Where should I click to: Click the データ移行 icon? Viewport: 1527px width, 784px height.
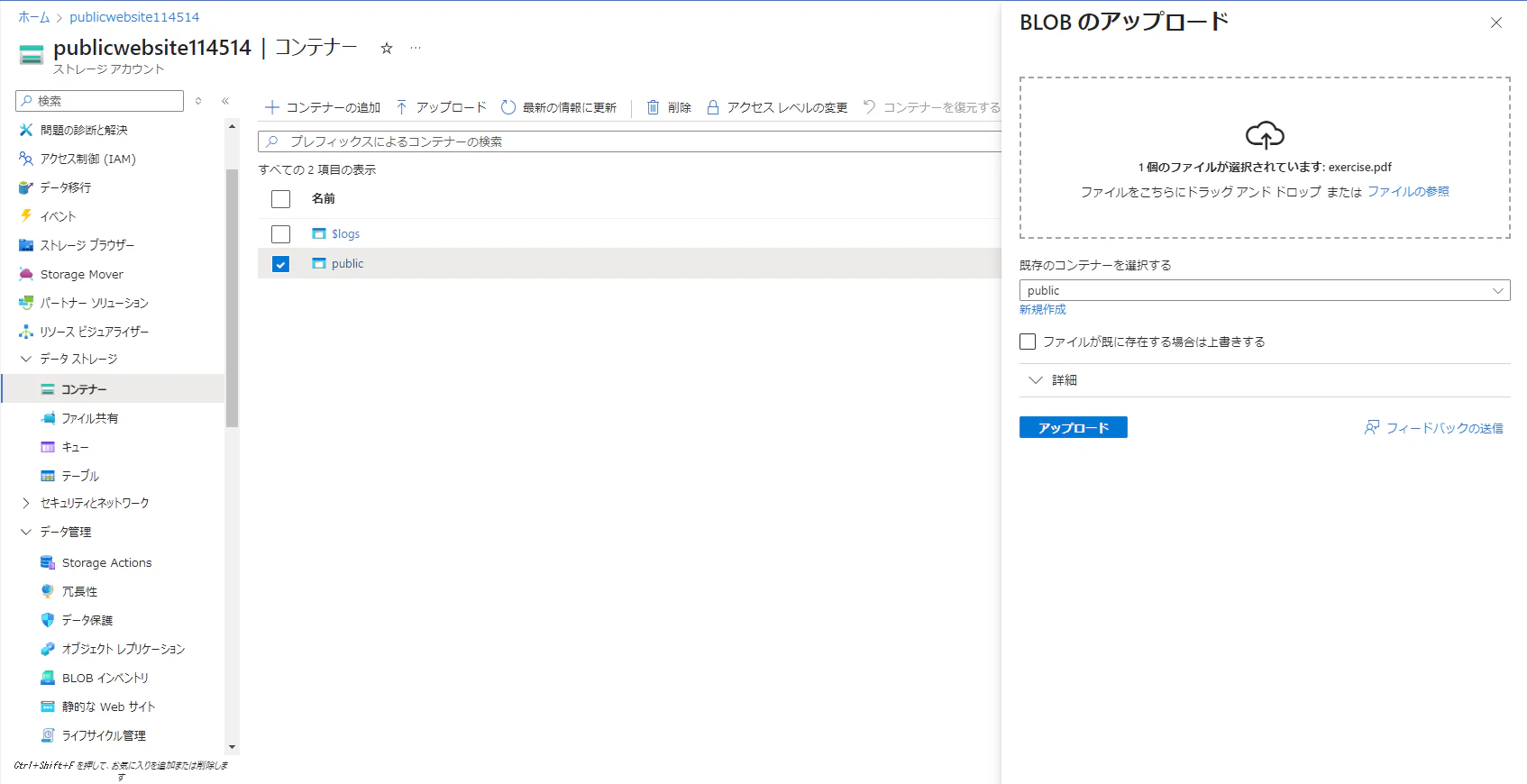click(x=26, y=187)
